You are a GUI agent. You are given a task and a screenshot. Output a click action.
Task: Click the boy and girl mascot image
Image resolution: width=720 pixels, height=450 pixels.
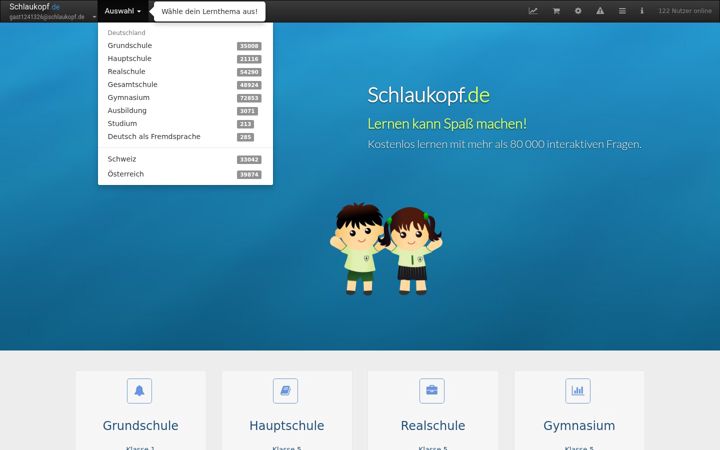pyautogui.click(x=386, y=249)
